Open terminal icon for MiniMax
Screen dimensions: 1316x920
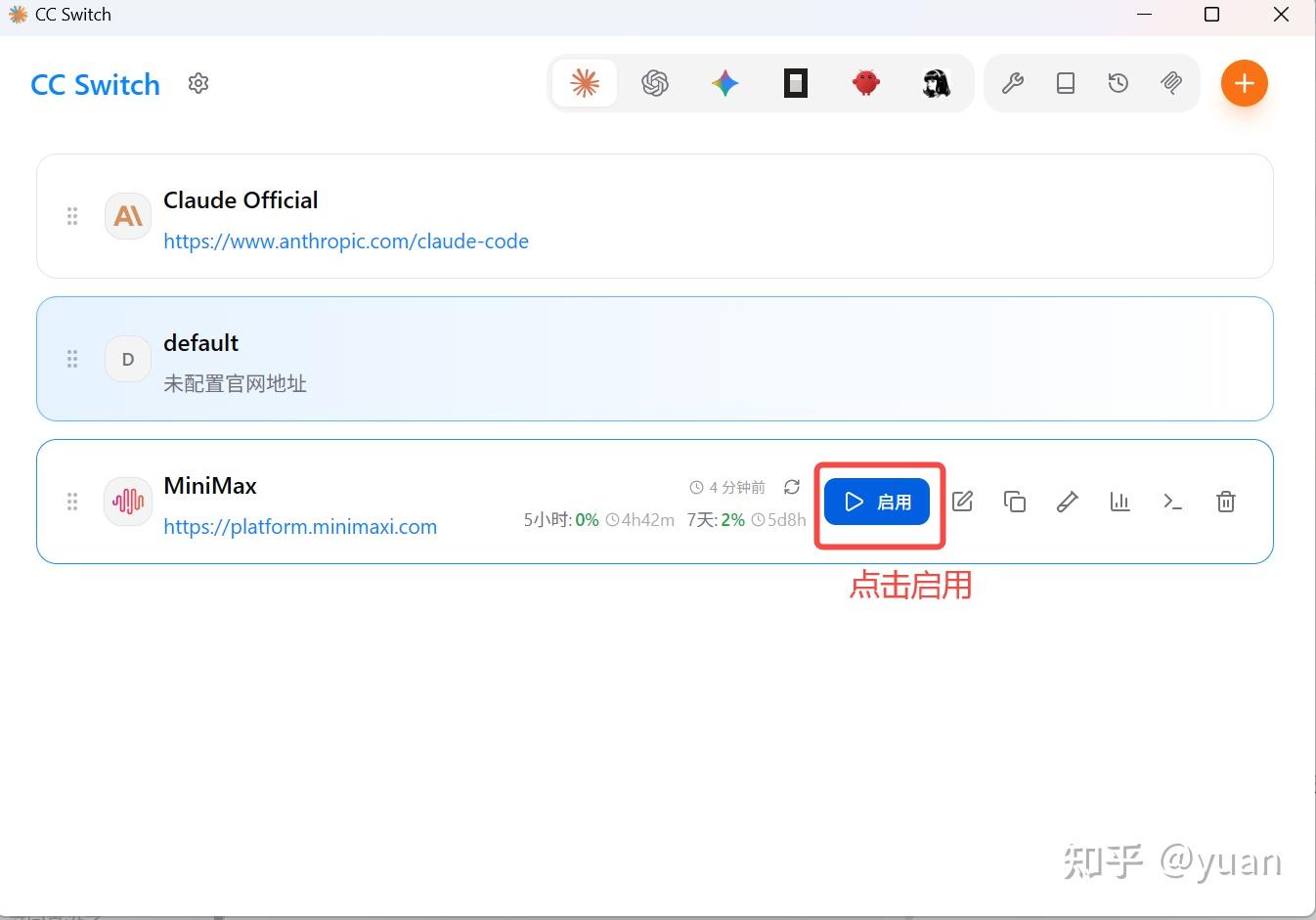pyautogui.click(x=1173, y=502)
